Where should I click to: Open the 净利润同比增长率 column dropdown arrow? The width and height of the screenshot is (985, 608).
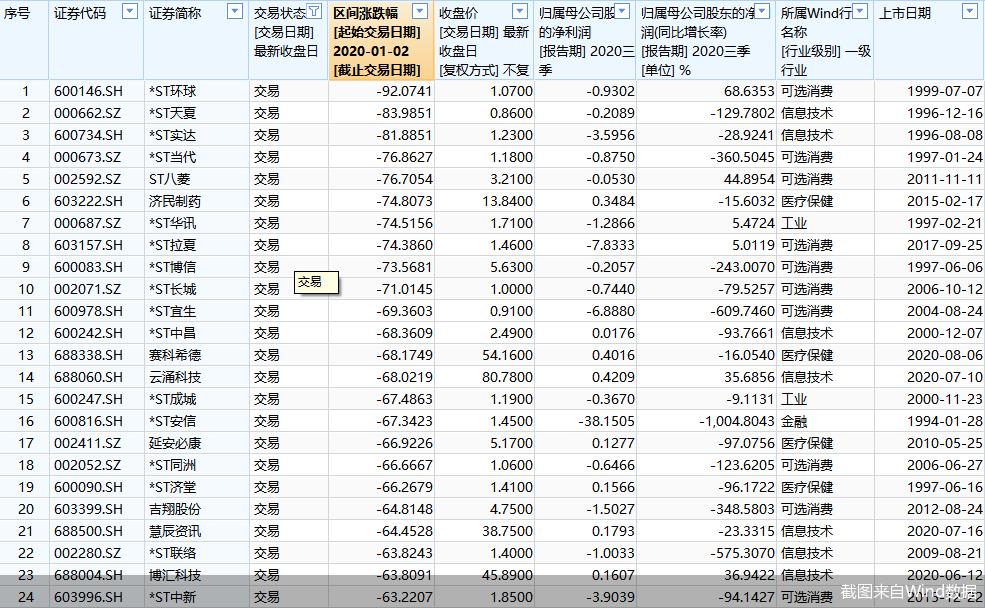(x=762, y=11)
